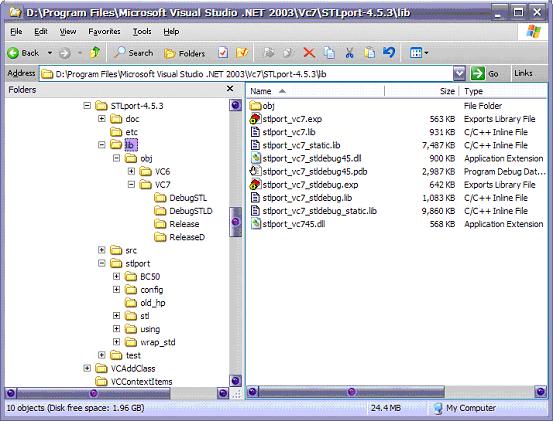Click the Go button
The image size is (553, 422).
point(486,74)
